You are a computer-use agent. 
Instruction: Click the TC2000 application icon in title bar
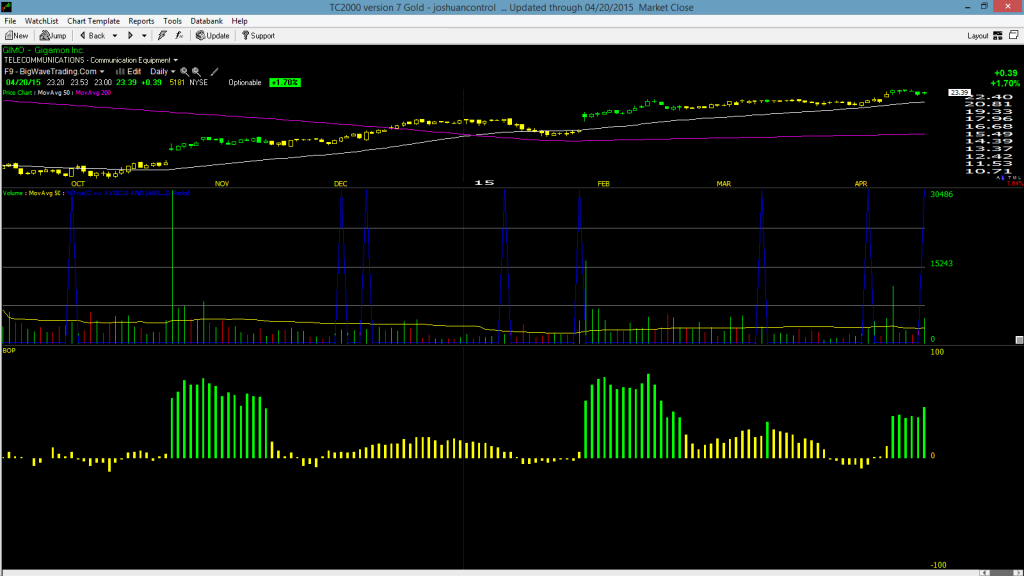(7, 7)
